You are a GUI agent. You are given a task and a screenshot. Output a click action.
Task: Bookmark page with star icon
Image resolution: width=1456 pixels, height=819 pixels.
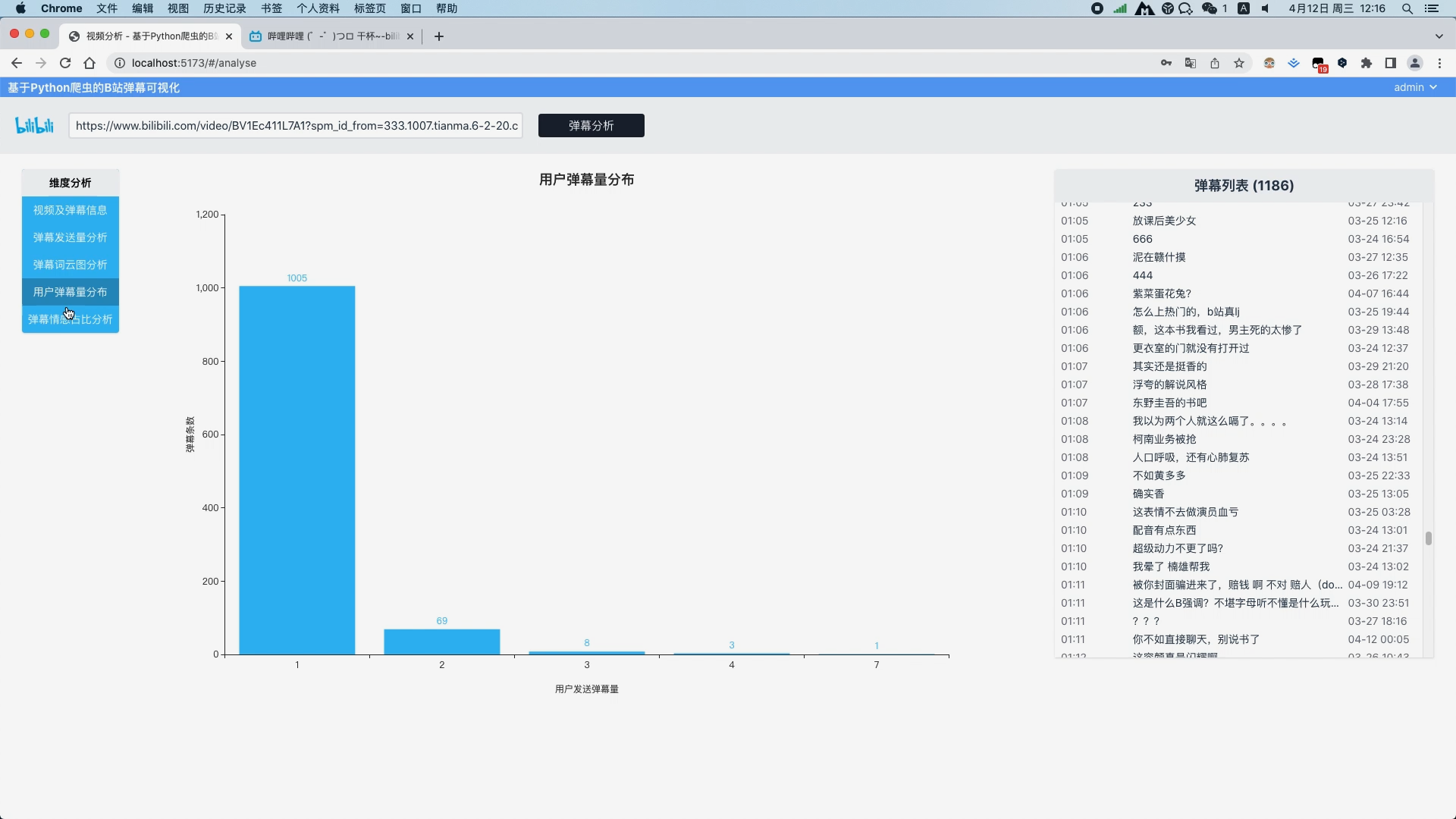pyautogui.click(x=1239, y=63)
